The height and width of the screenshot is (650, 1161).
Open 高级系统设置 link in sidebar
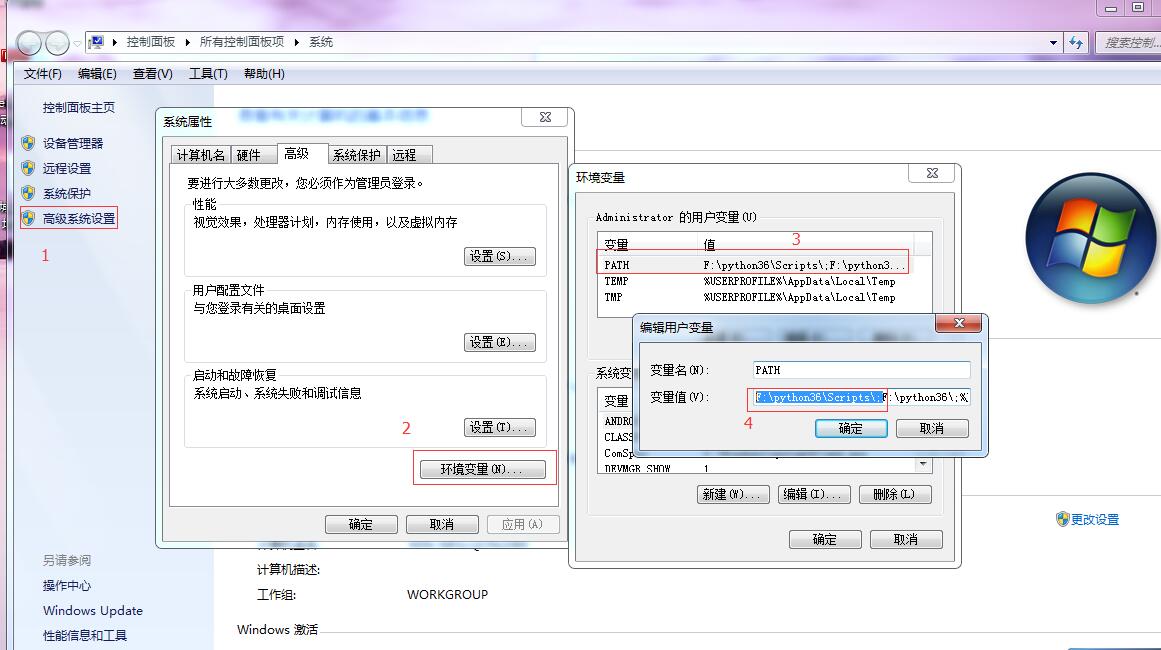click(79, 218)
